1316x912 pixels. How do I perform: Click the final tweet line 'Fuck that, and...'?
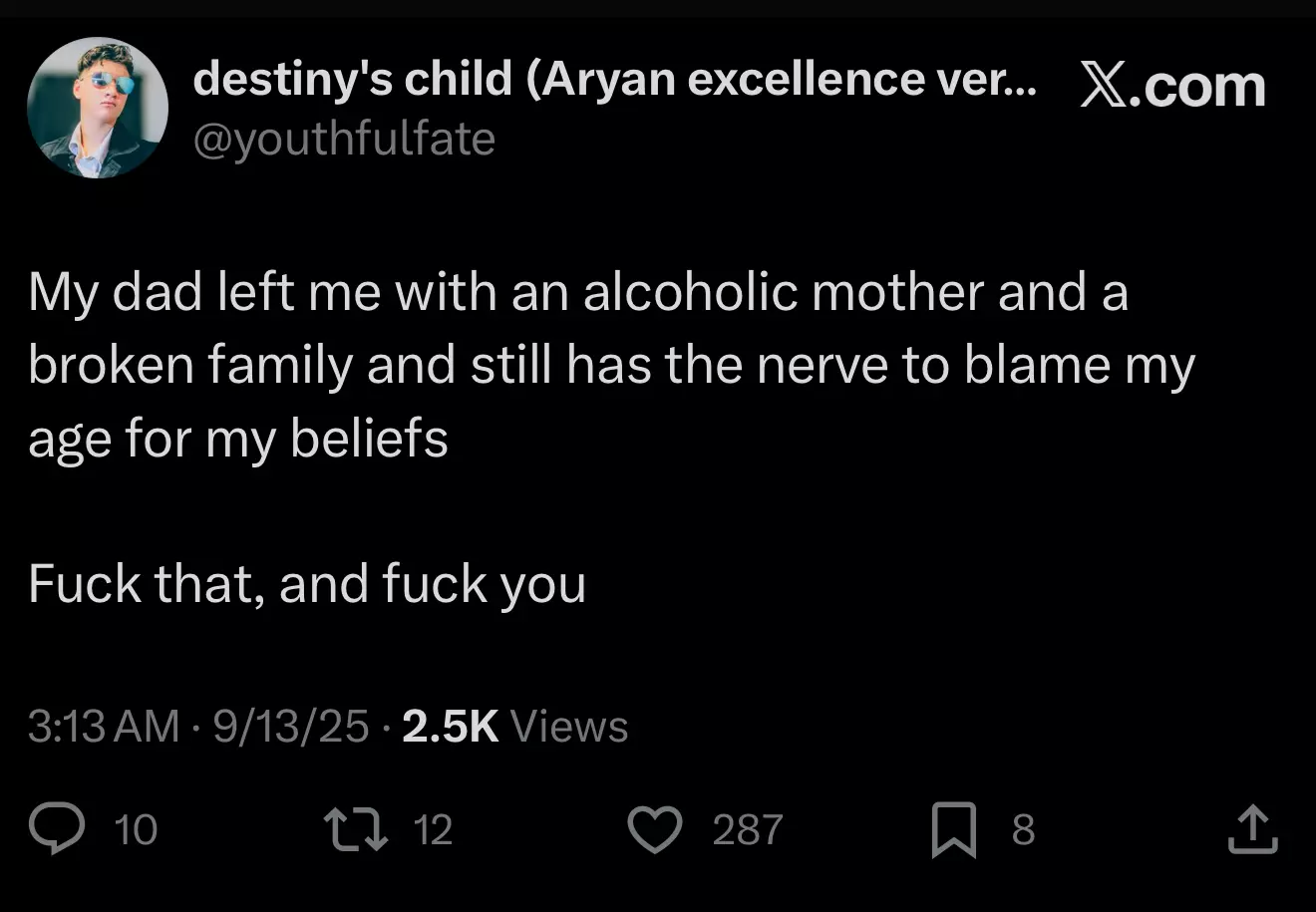[307, 584]
